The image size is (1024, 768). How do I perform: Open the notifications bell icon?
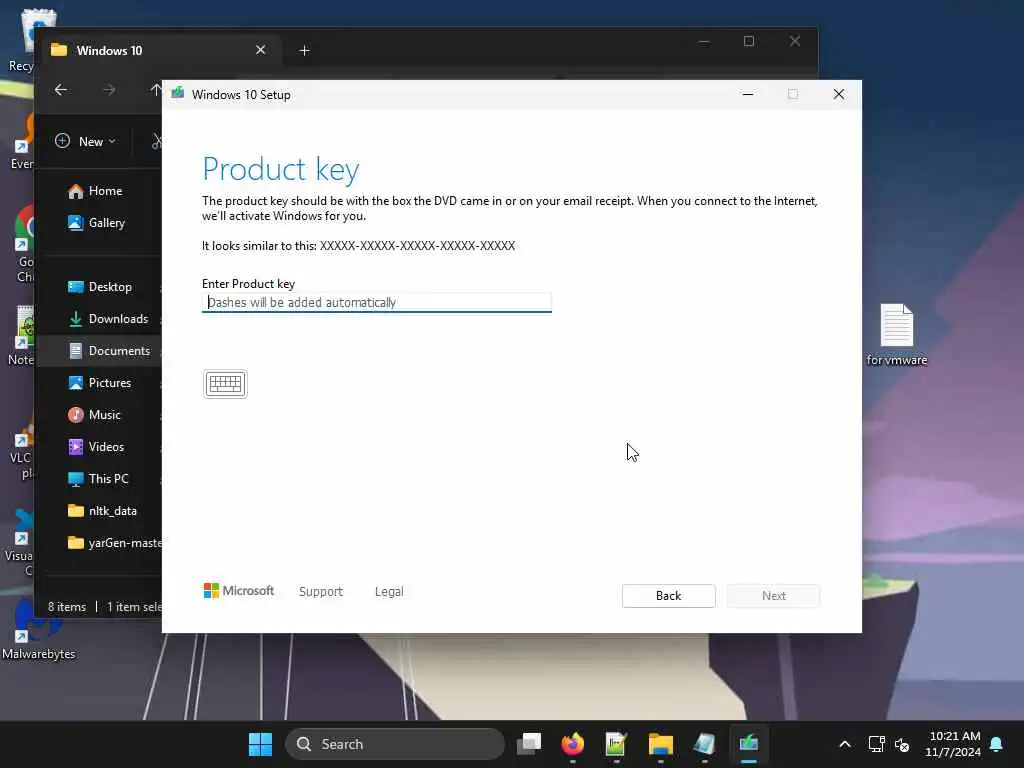(x=997, y=744)
